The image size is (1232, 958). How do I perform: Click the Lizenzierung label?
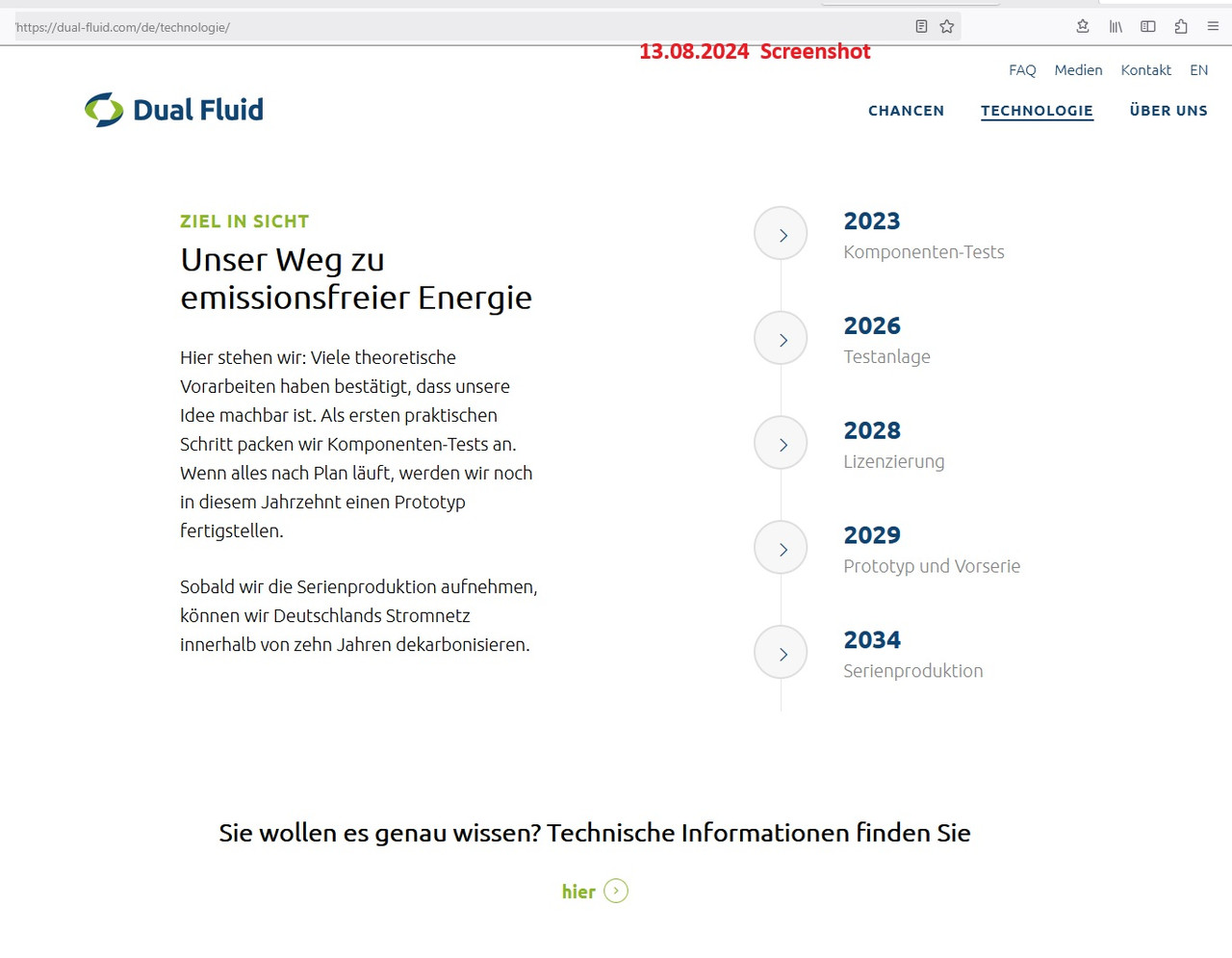(894, 462)
